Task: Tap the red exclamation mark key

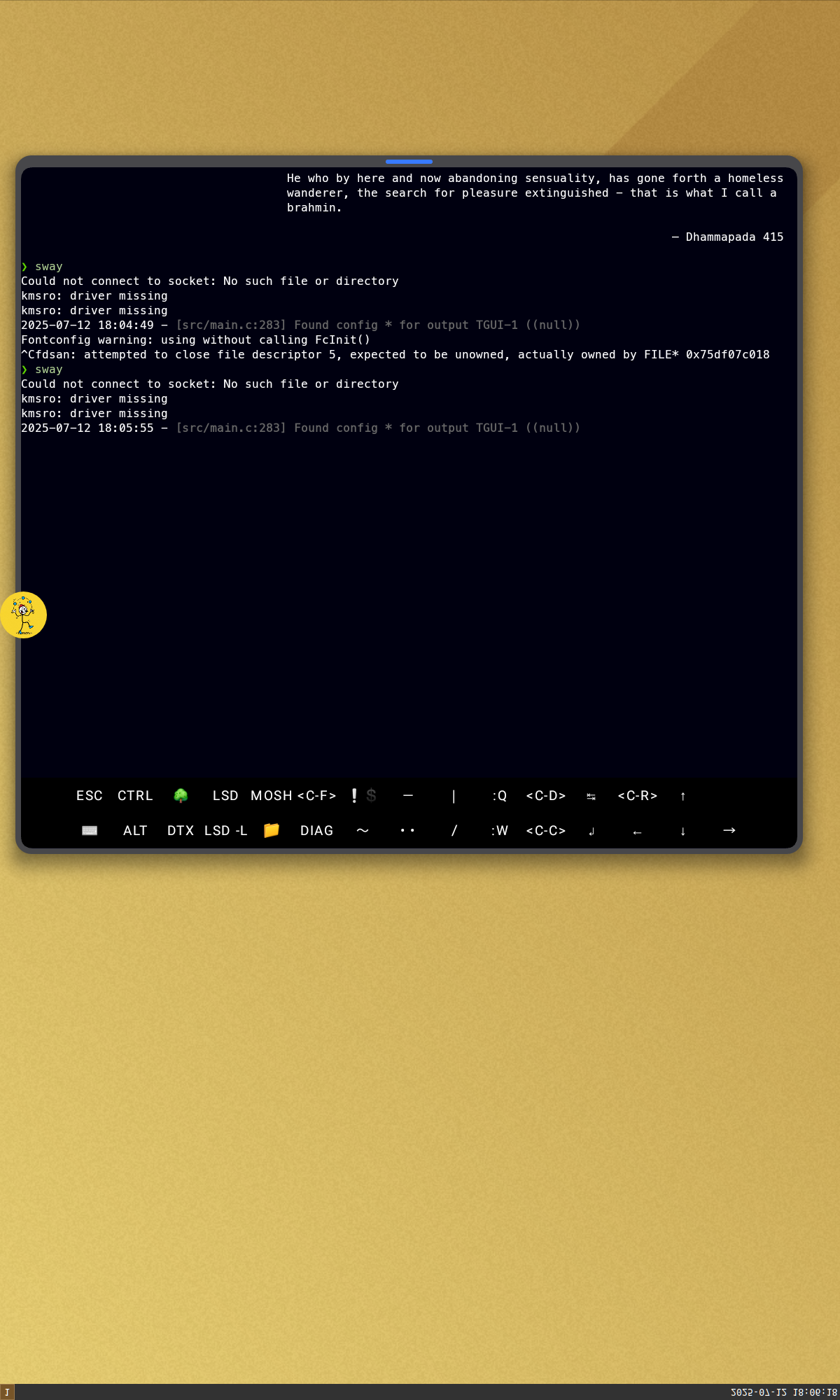Action: (354, 796)
